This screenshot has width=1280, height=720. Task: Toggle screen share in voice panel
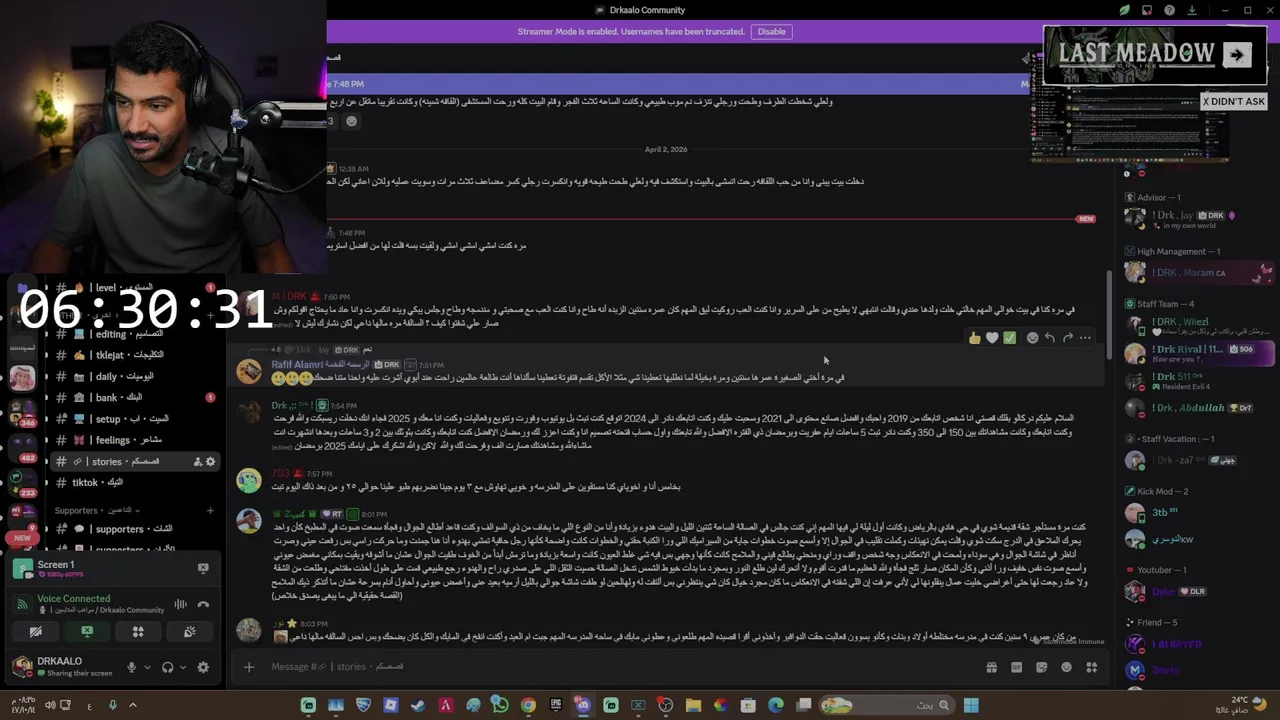point(87,632)
